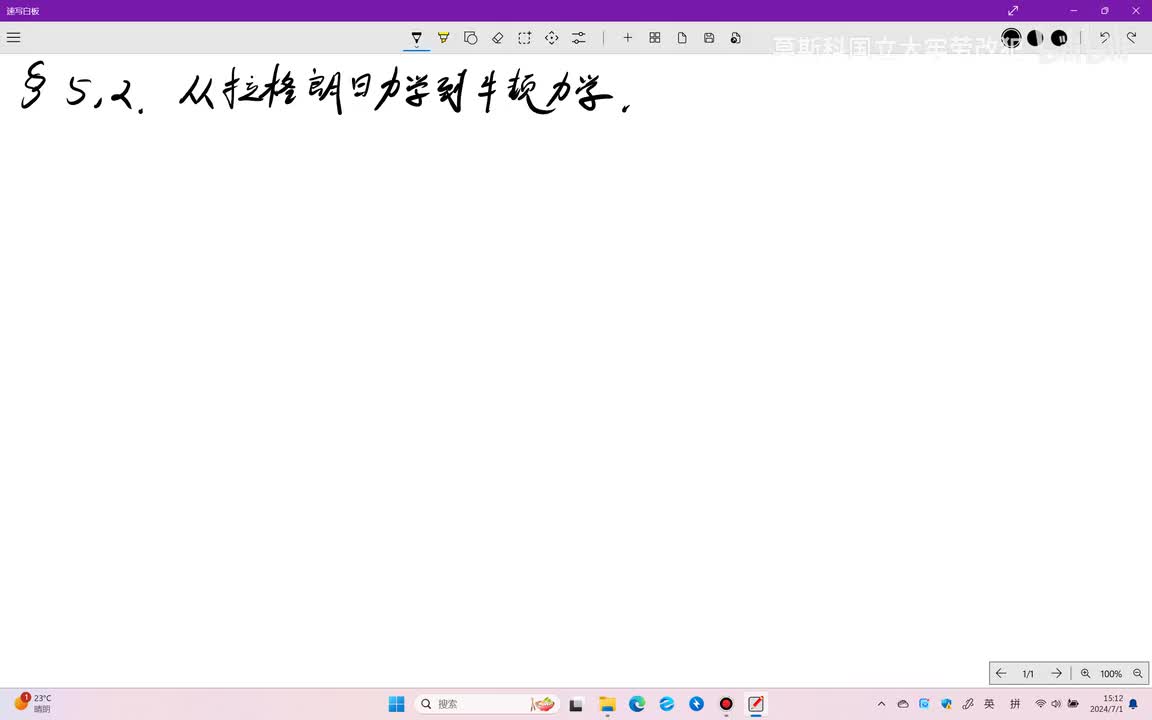Select the half-black pen swatch

point(1035,37)
